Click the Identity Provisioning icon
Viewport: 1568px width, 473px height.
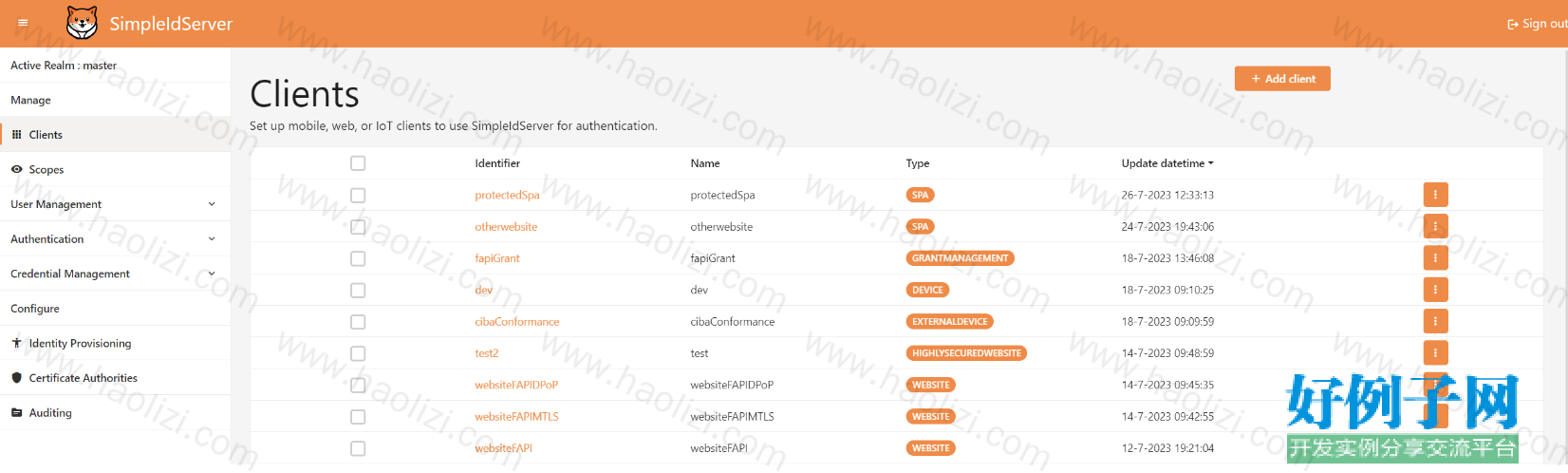click(16, 343)
